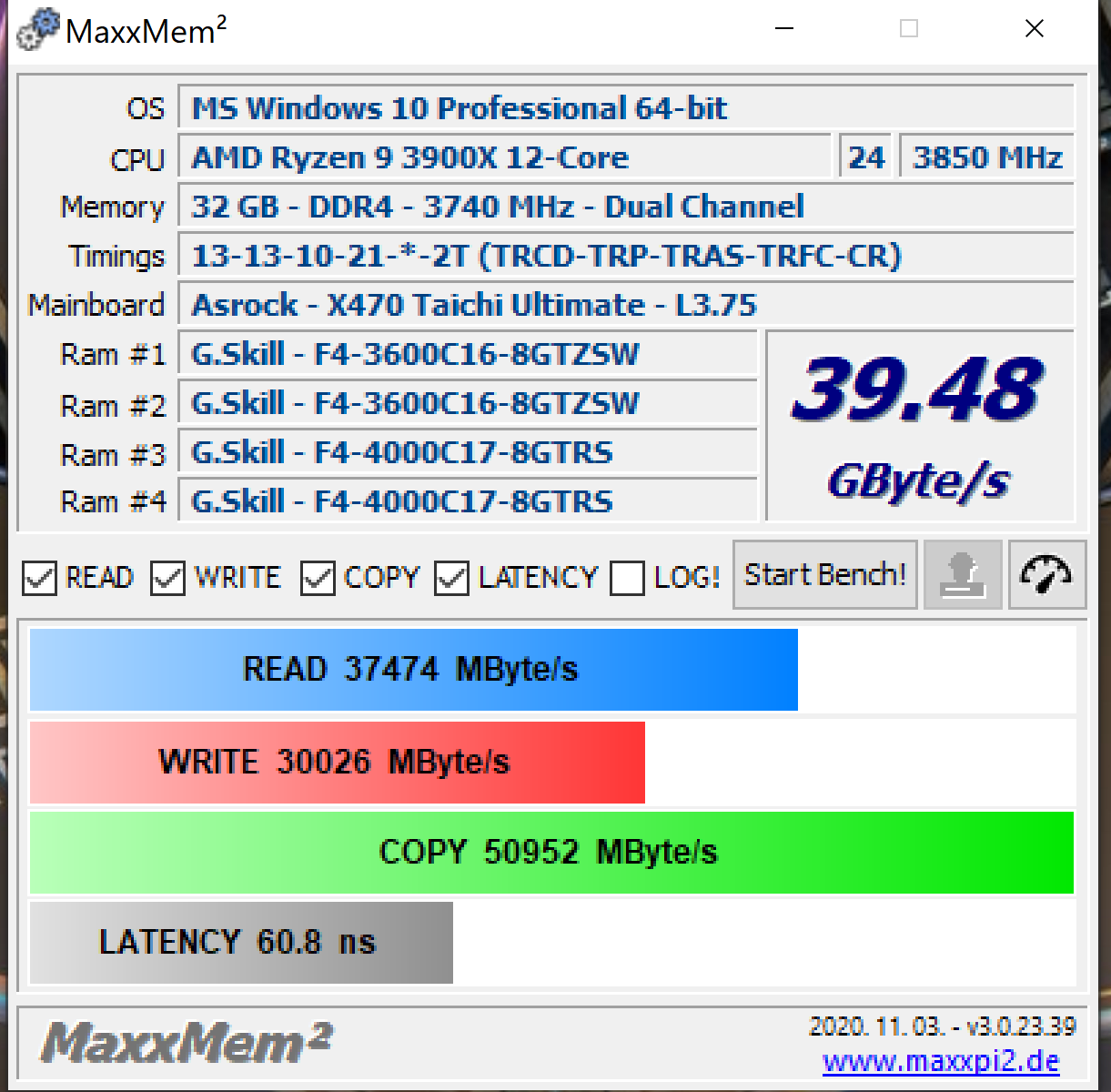Click the speedometer gauge icon button
The width and height of the screenshot is (1111, 1092).
coord(1046,574)
